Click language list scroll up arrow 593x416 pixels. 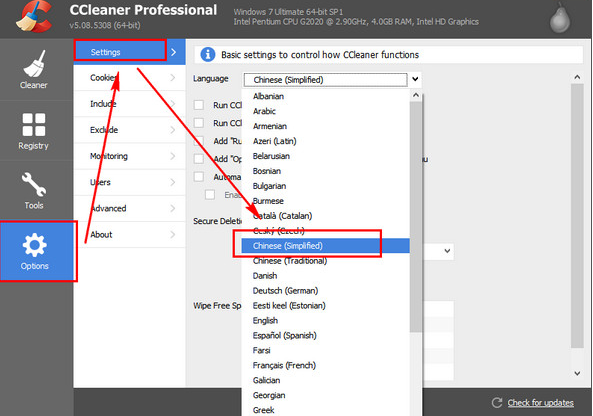416,95
